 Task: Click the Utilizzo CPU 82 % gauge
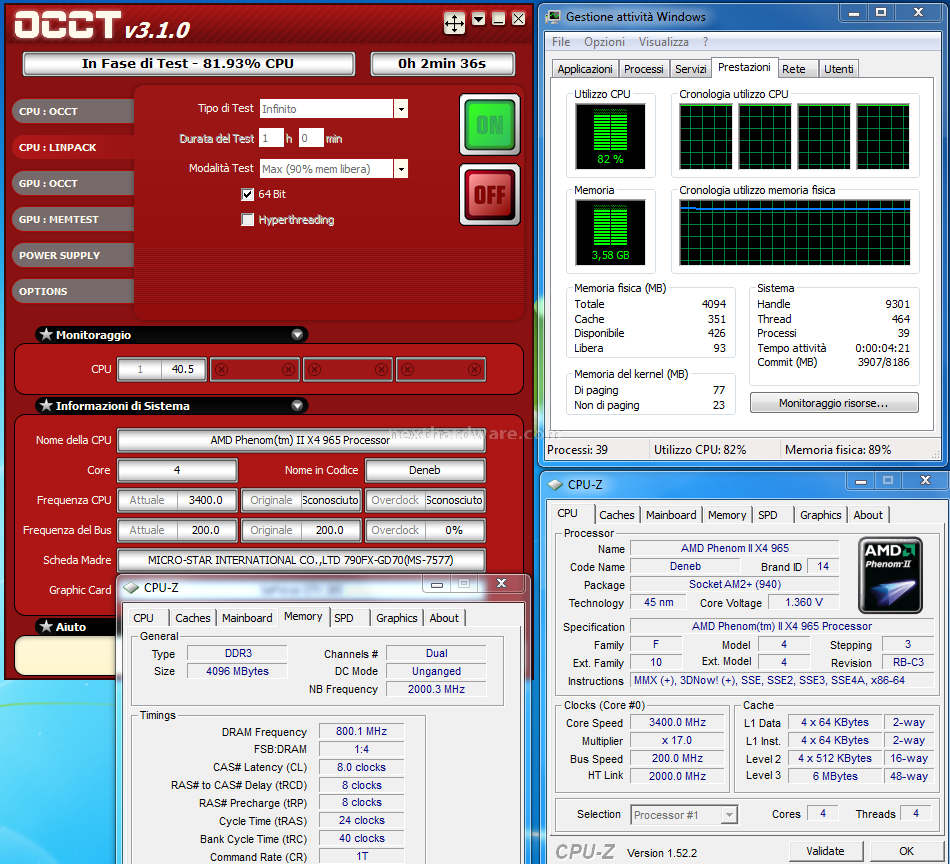point(610,136)
